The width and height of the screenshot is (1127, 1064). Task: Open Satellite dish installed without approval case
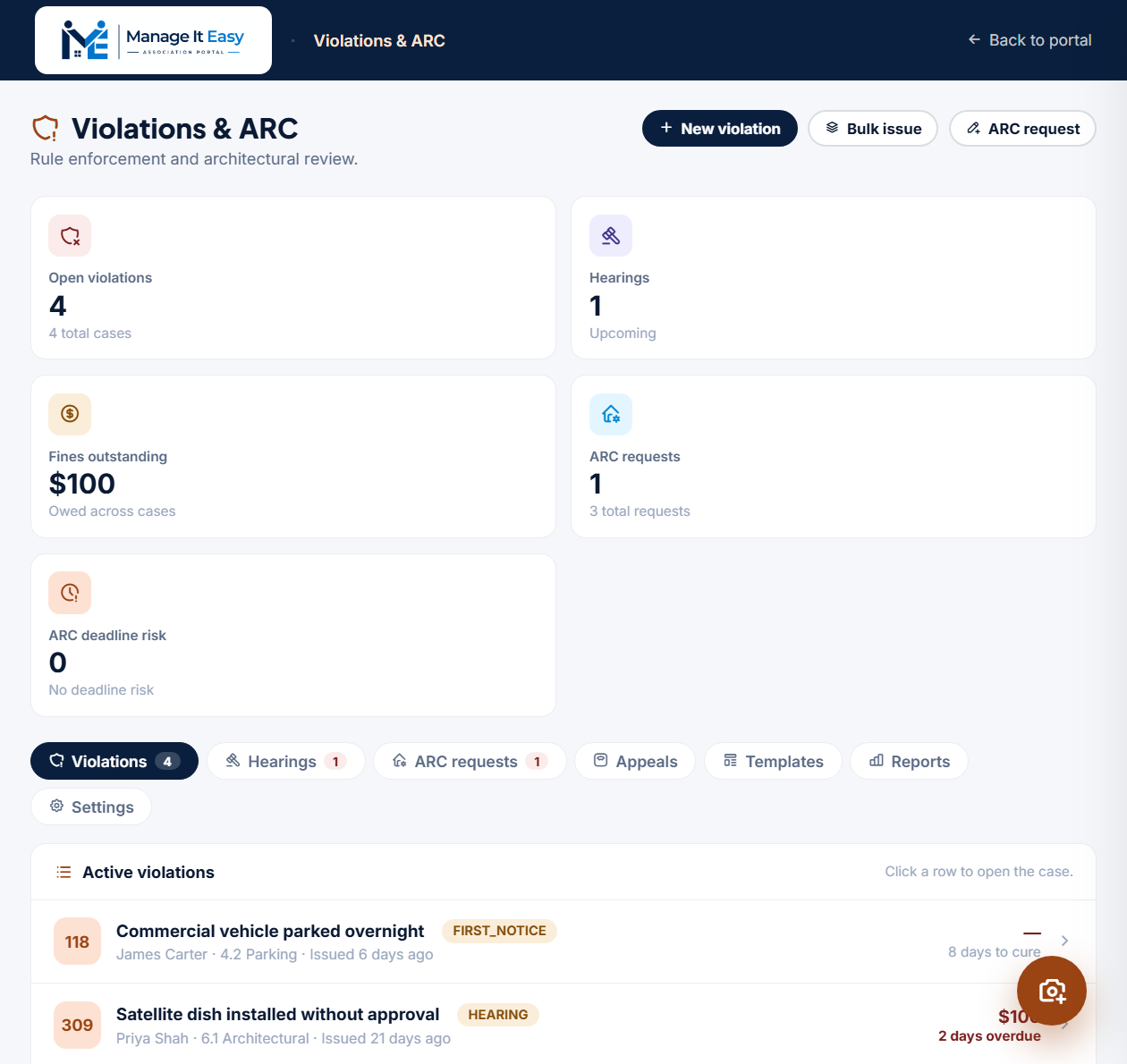point(563,1025)
